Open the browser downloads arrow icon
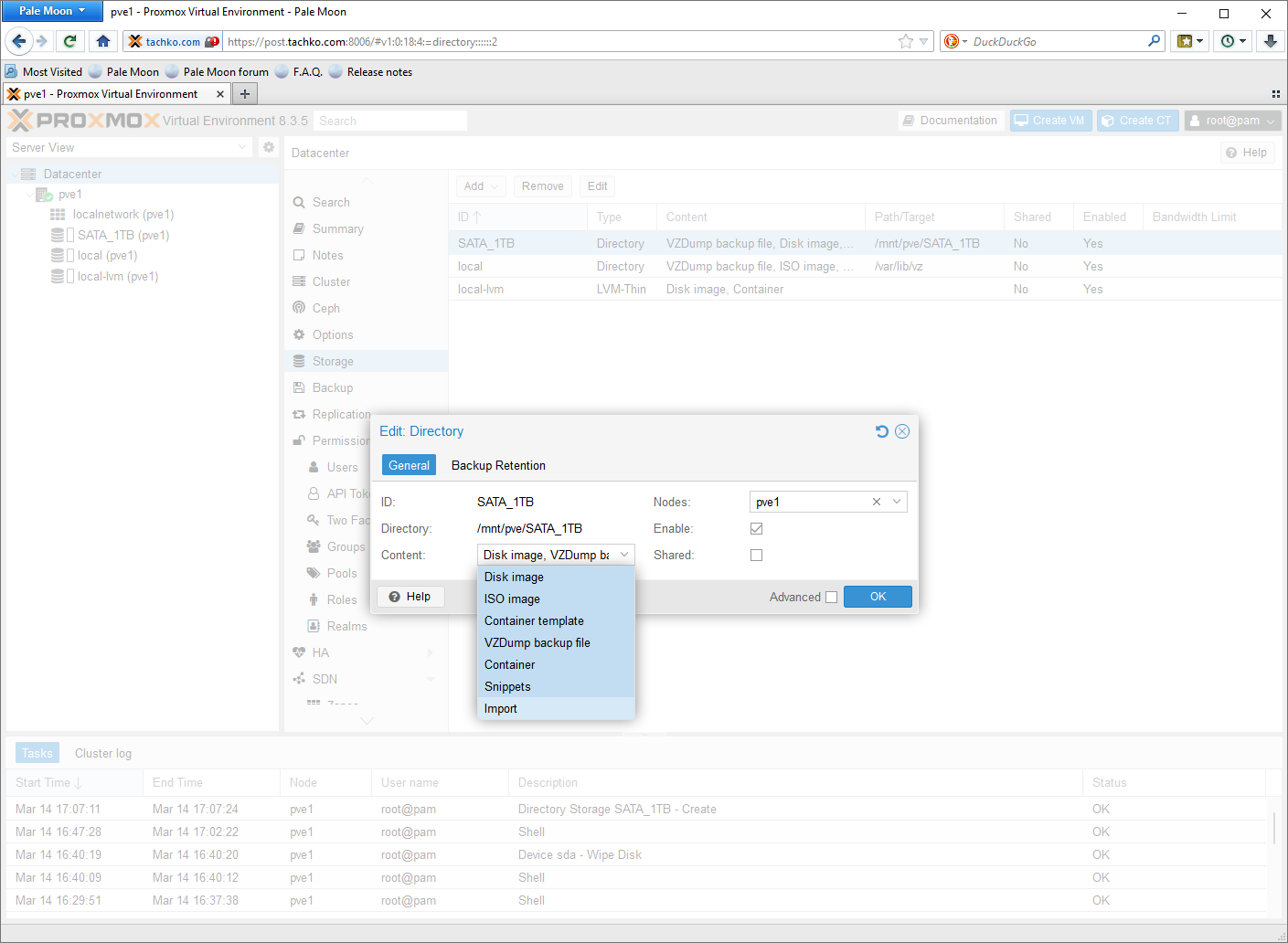1288x943 pixels. tap(1270, 41)
